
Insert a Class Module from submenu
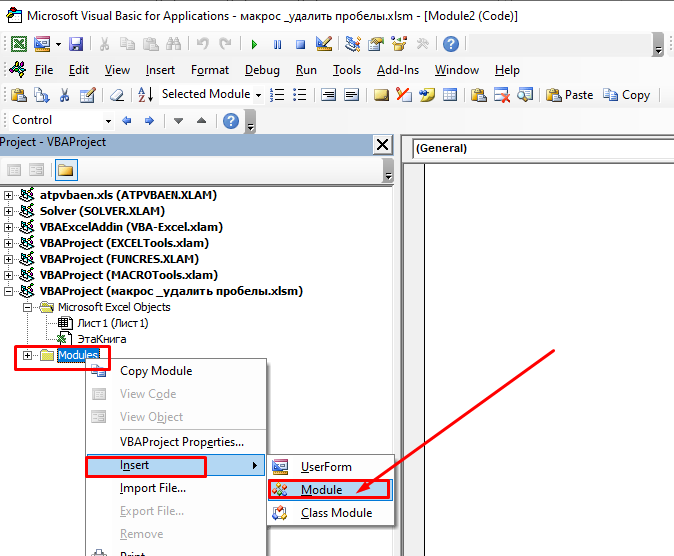pos(331,513)
